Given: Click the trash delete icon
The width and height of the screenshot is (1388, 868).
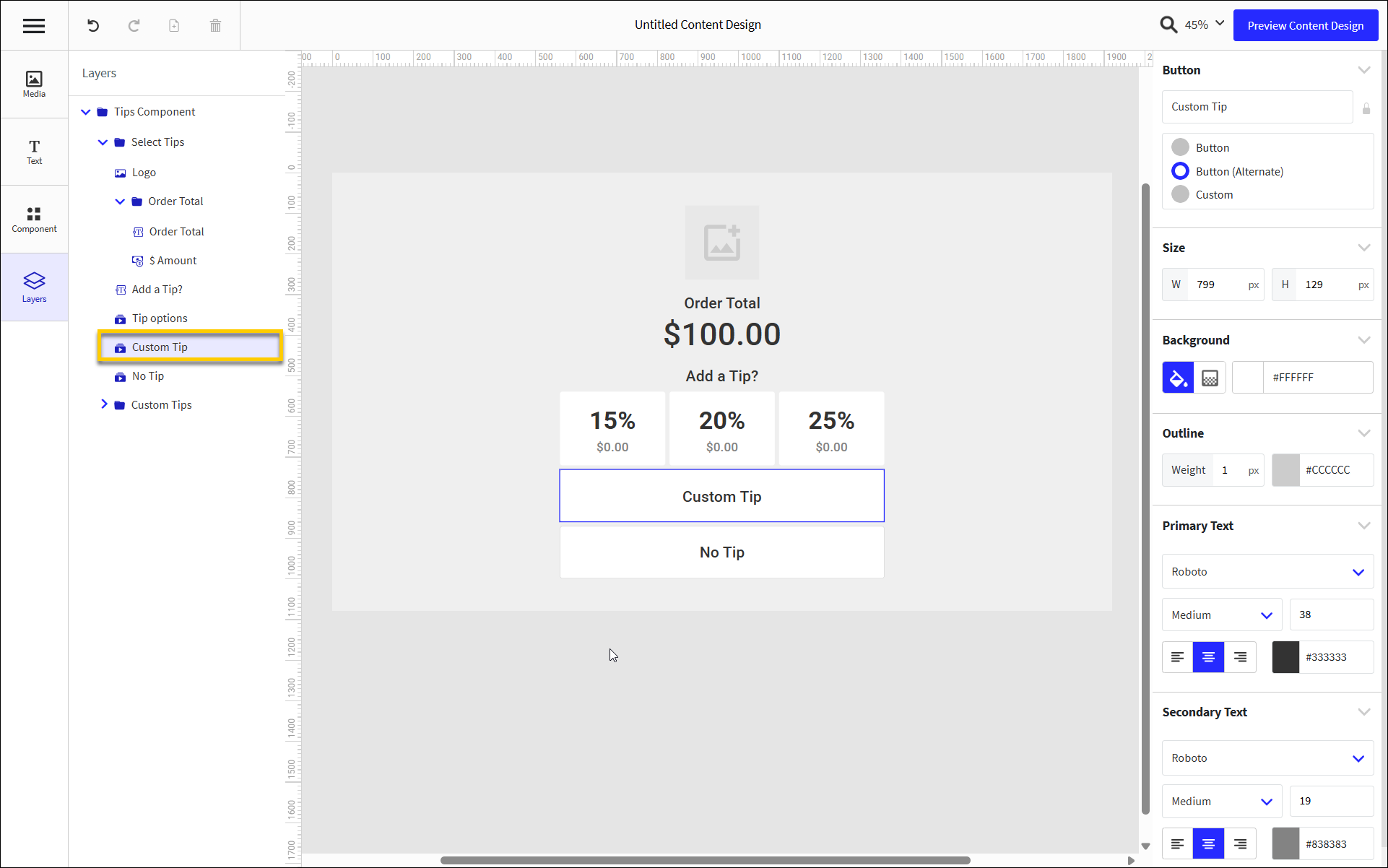Looking at the screenshot, I should 215,26.
